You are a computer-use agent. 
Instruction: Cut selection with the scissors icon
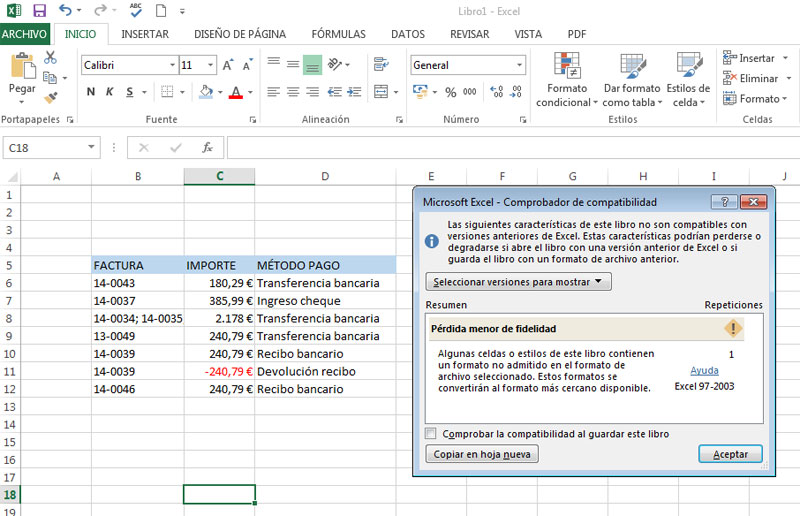tap(50, 57)
